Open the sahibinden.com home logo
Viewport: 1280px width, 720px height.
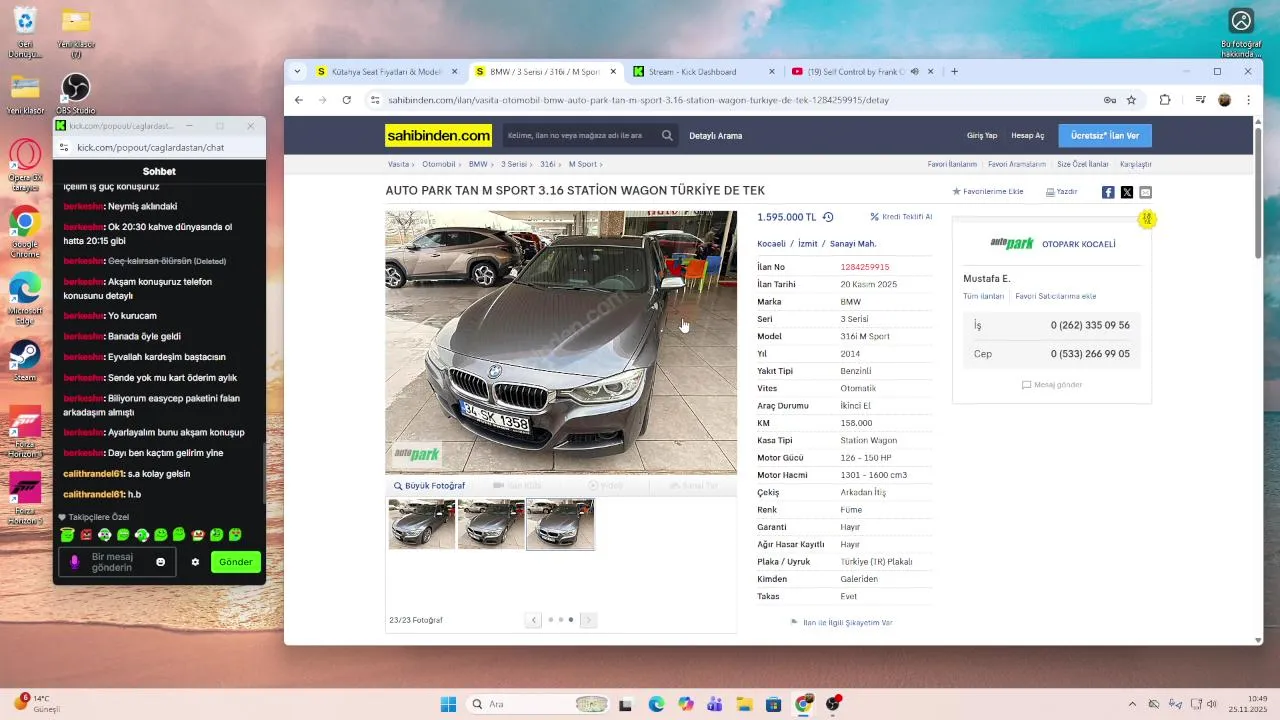click(x=438, y=135)
